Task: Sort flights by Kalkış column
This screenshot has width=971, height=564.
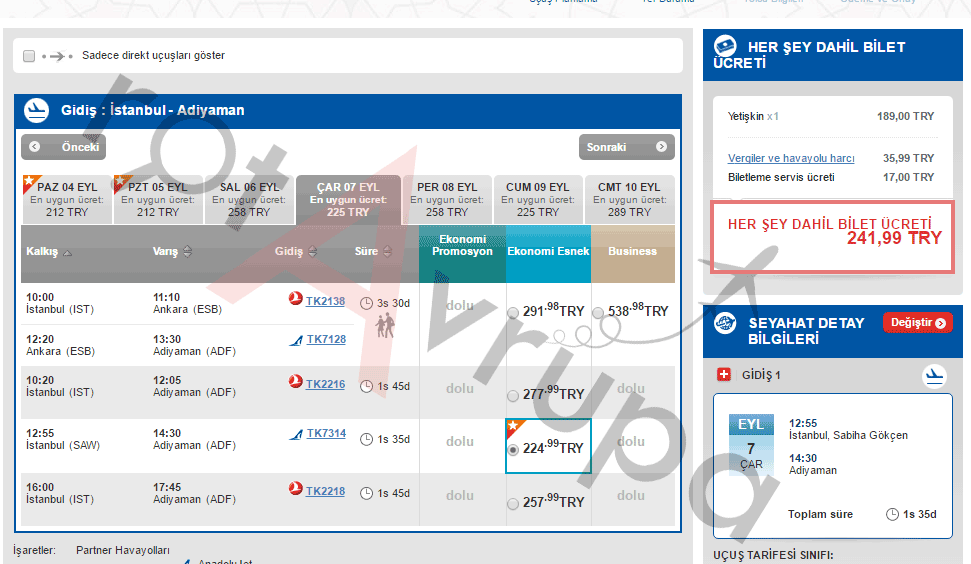Action: 67,252
